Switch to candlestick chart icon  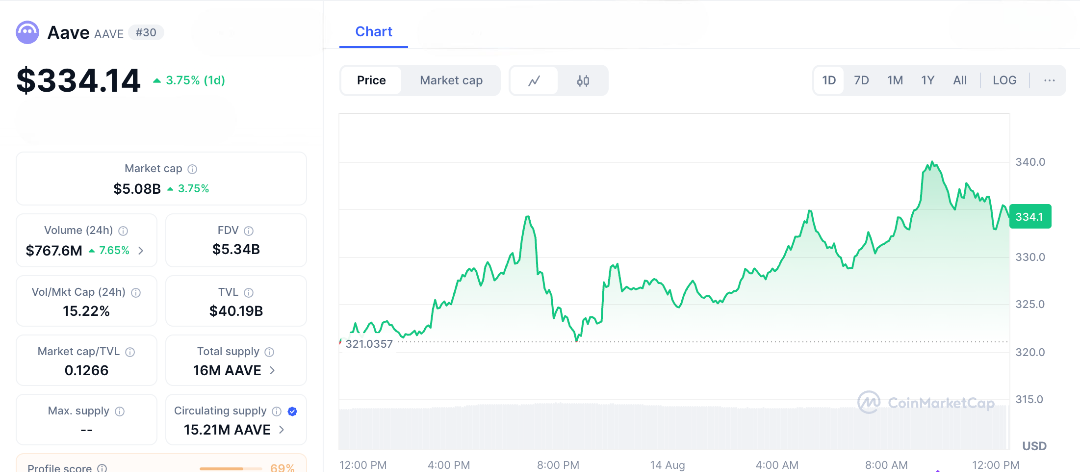tap(583, 81)
